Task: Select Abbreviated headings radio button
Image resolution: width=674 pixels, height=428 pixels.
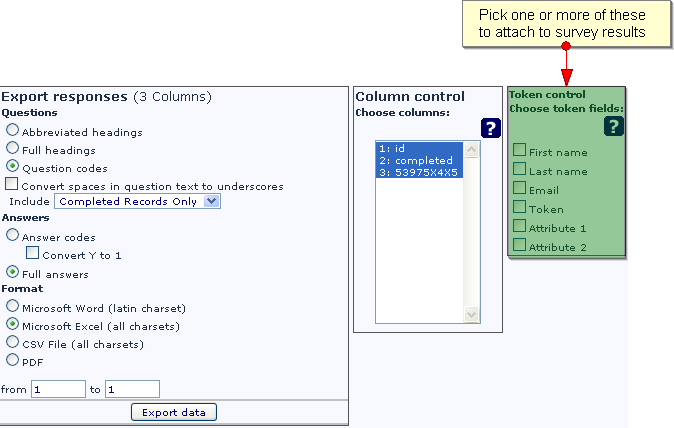Action: point(12,130)
